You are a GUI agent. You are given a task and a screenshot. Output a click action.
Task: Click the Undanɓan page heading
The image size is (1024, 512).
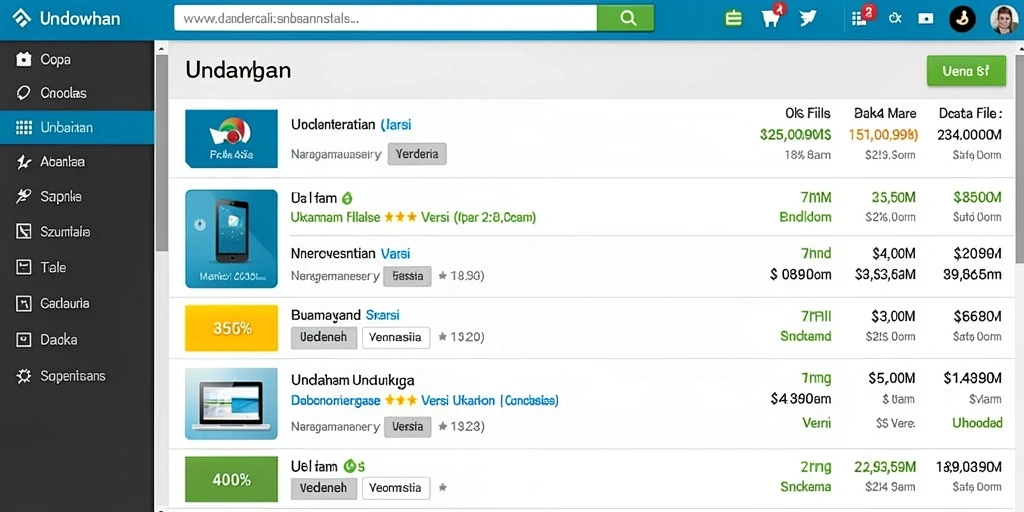(238, 70)
